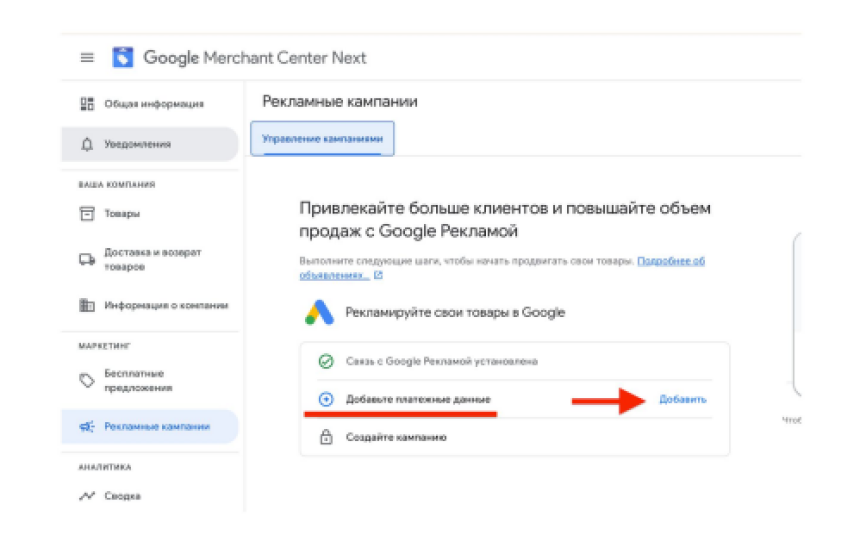
Task: Open the hamburger main menu
Action: [x=87, y=58]
